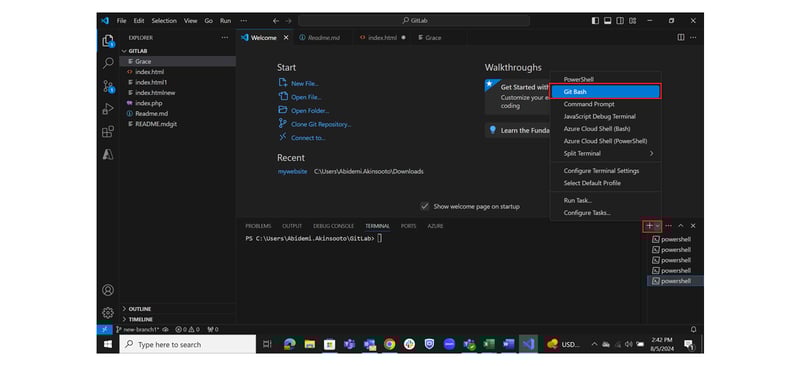Open Explorer Views and More Actions ellipsis
800x366 pixels.
click(x=225, y=37)
